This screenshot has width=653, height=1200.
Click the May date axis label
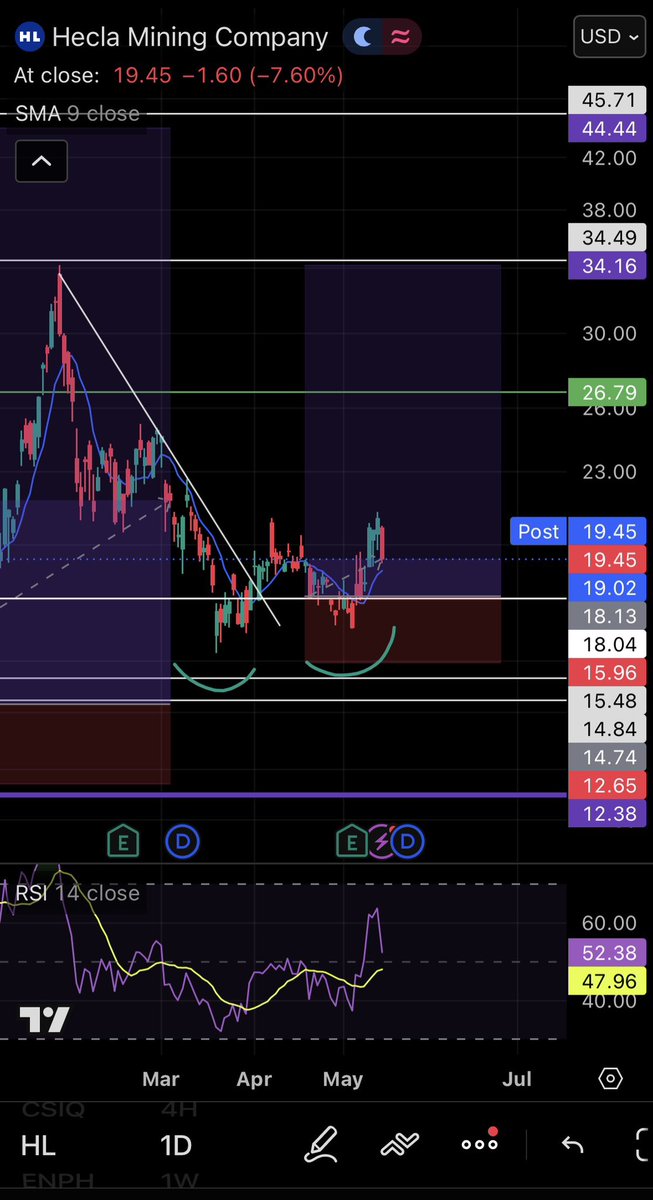coord(344,1079)
